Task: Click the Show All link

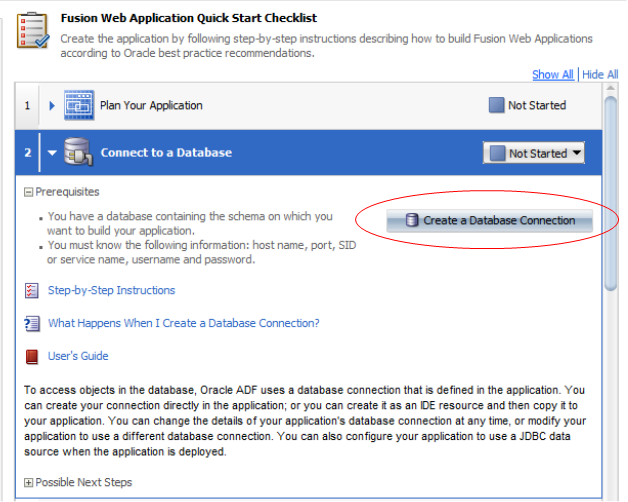Action: click(x=553, y=75)
